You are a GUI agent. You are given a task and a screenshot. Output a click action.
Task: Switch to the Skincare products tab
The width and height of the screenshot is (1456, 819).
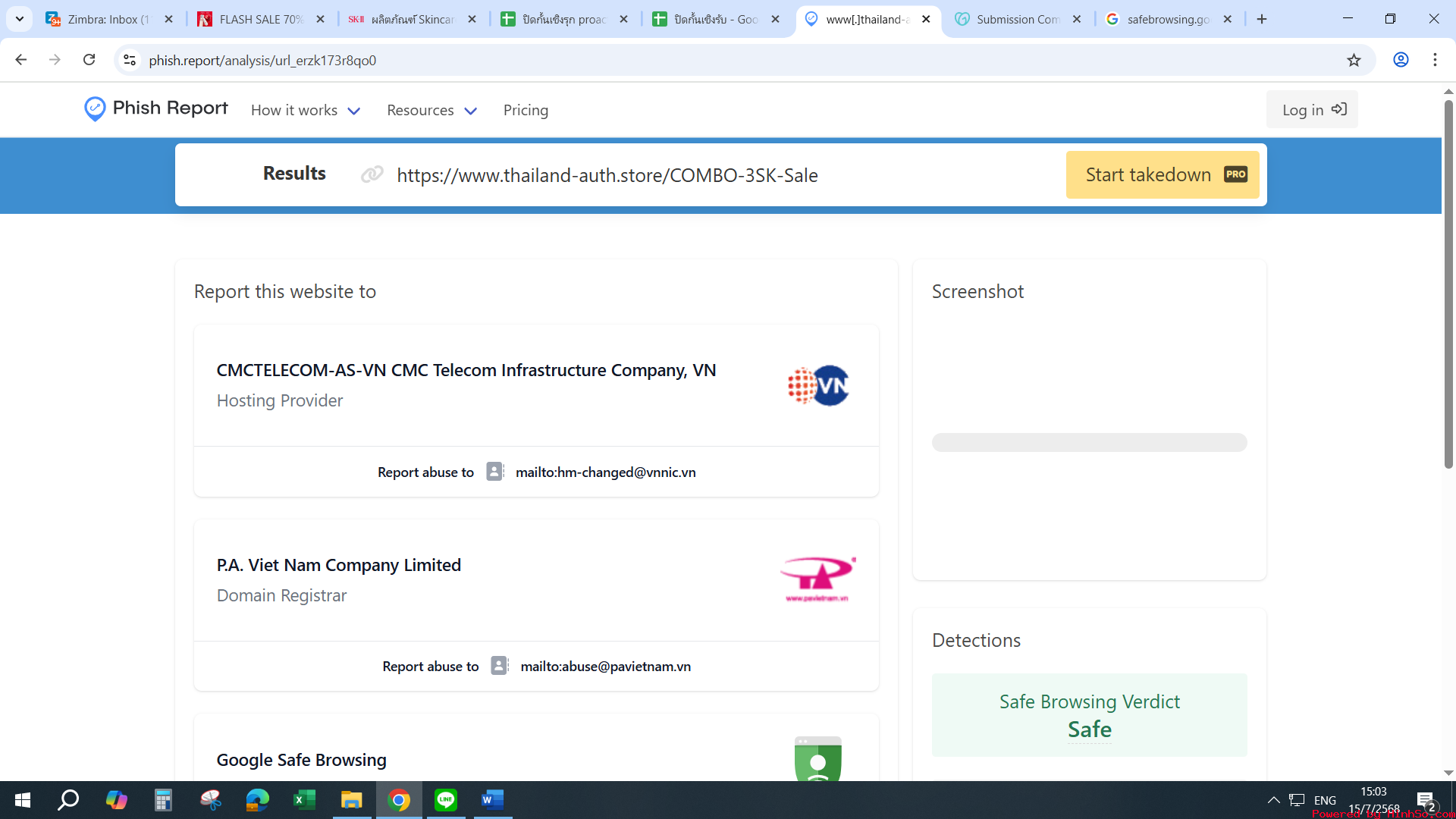click(412, 19)
